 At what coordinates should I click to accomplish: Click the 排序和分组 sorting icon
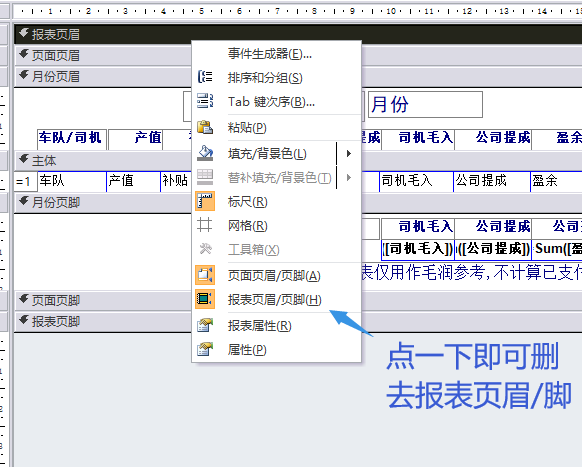pos(205,77)
